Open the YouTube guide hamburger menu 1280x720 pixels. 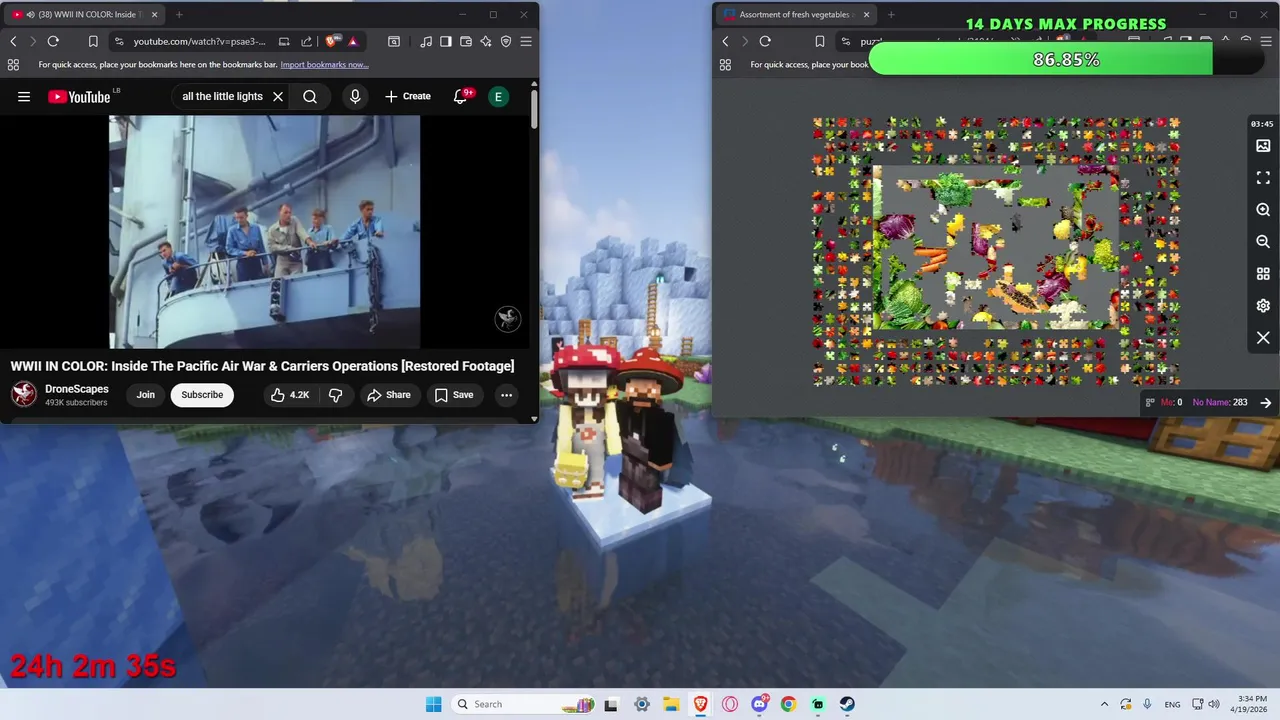24,97
